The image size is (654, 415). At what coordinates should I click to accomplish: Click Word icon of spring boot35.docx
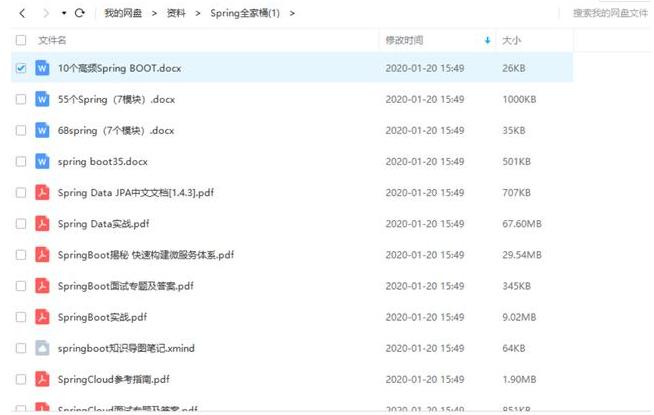tap(42, 161)
